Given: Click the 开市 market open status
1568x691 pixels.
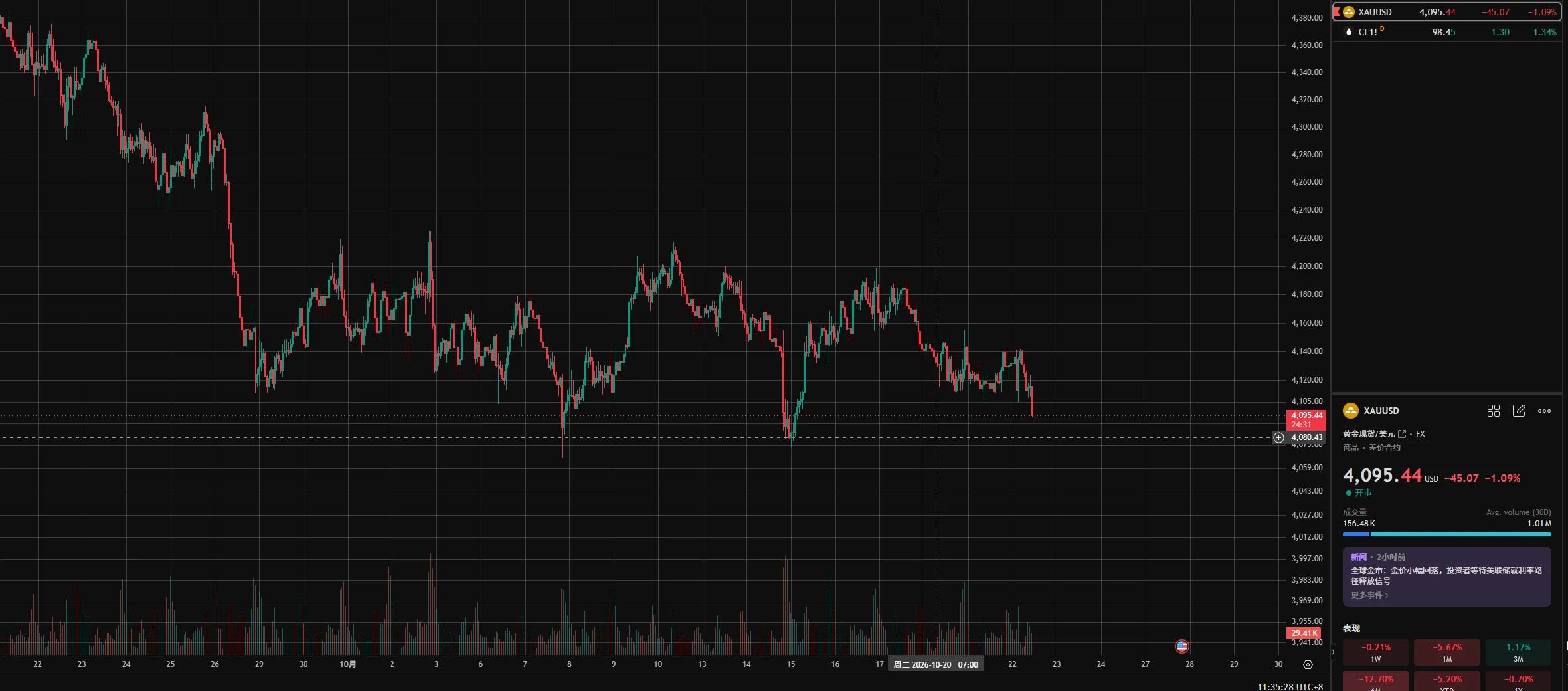Looking at the screenshot, I should pyautogui.click(x=1359, y=492).
